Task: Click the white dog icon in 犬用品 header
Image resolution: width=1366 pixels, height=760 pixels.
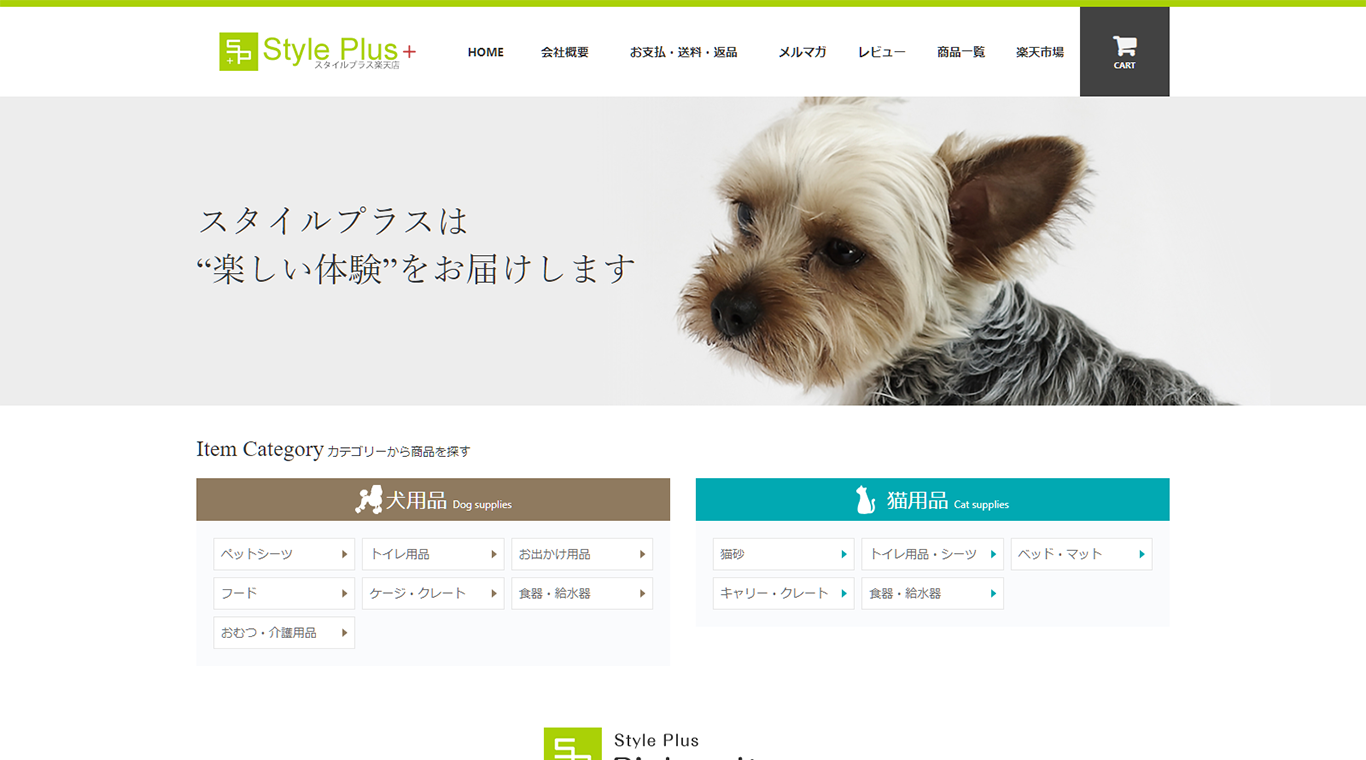Action: (369, 500)
